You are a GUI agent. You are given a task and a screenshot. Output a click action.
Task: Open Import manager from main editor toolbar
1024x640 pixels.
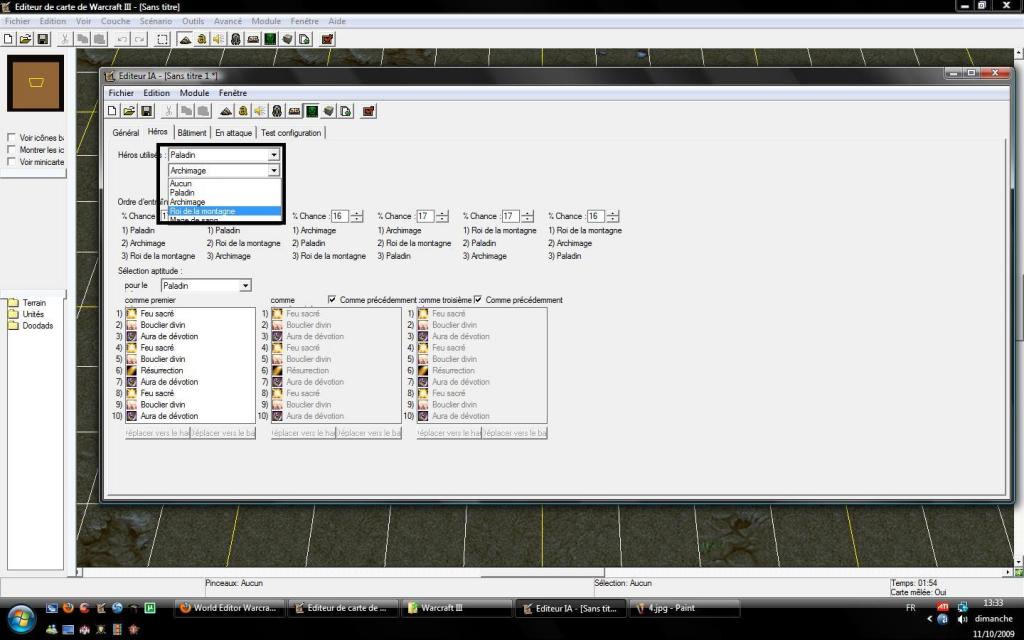click(304, 39)
